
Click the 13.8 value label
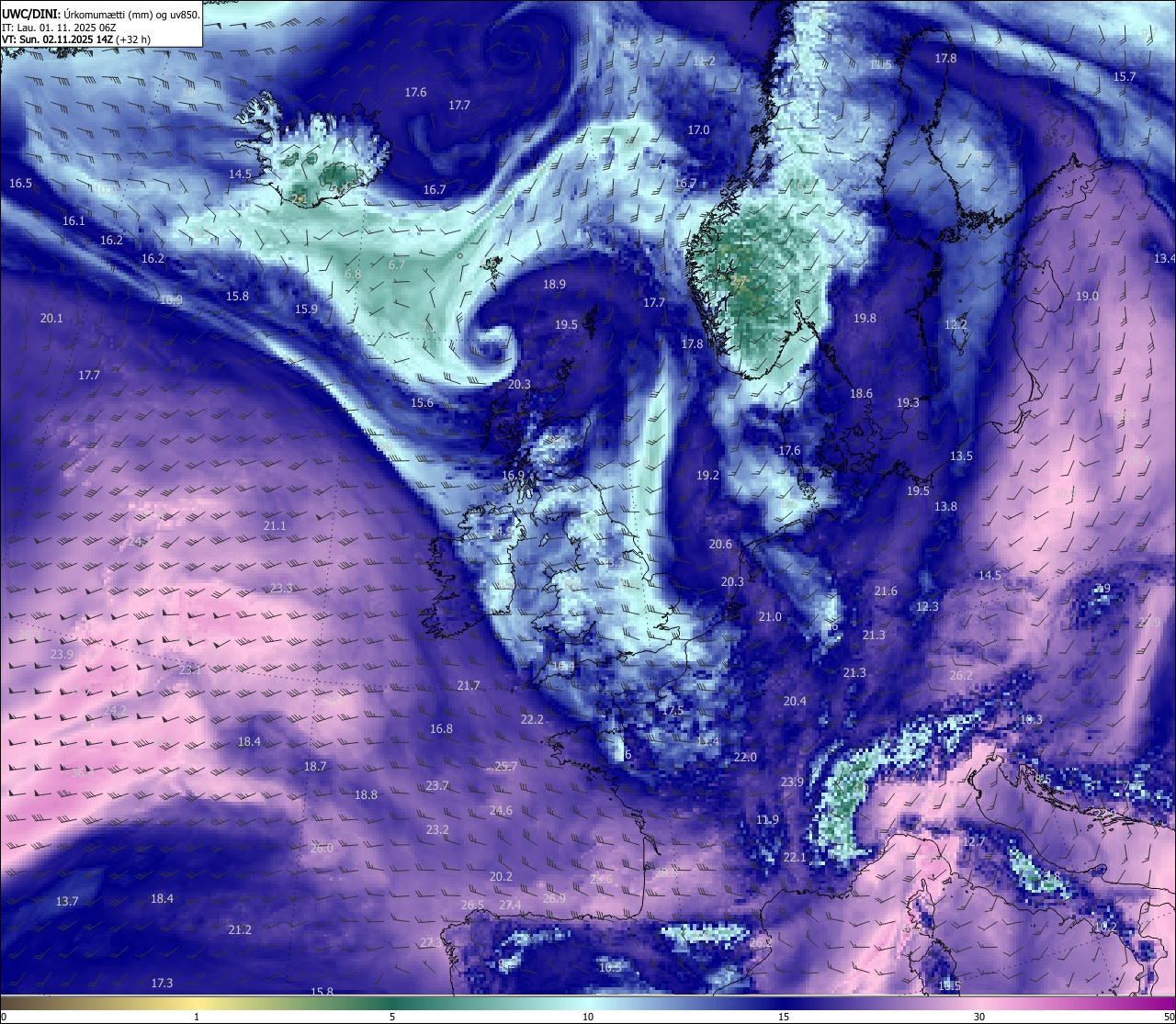(945, 507)
